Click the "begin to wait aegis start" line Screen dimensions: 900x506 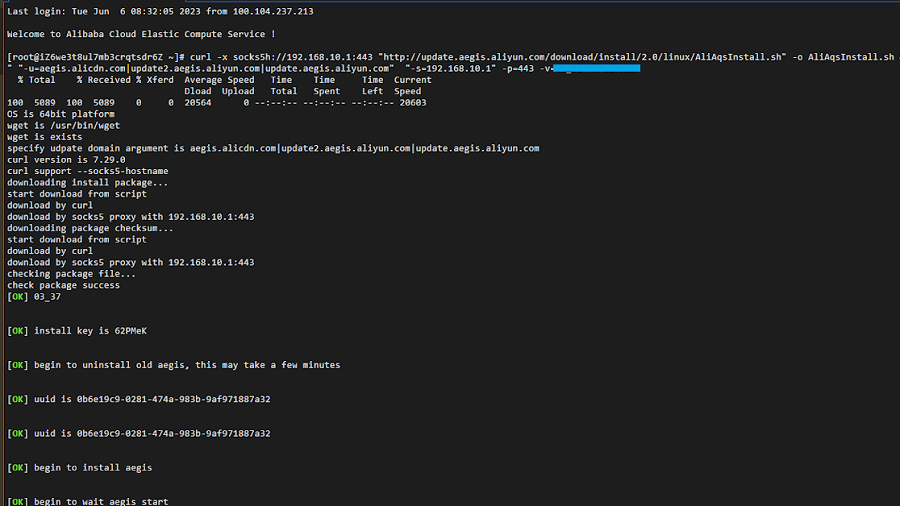pos(101,501)
